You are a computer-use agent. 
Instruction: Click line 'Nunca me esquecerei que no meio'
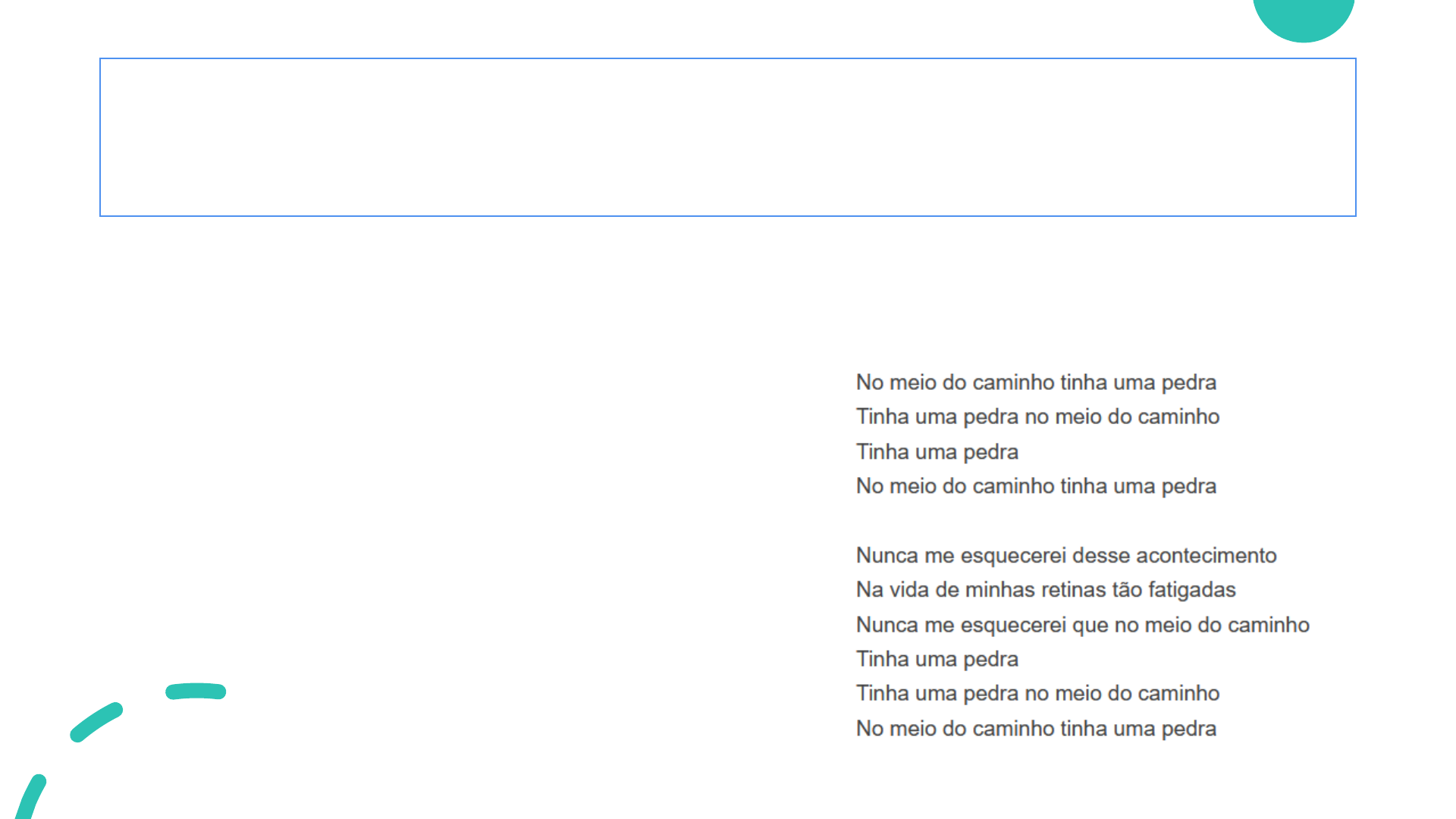pos(1082,625)
